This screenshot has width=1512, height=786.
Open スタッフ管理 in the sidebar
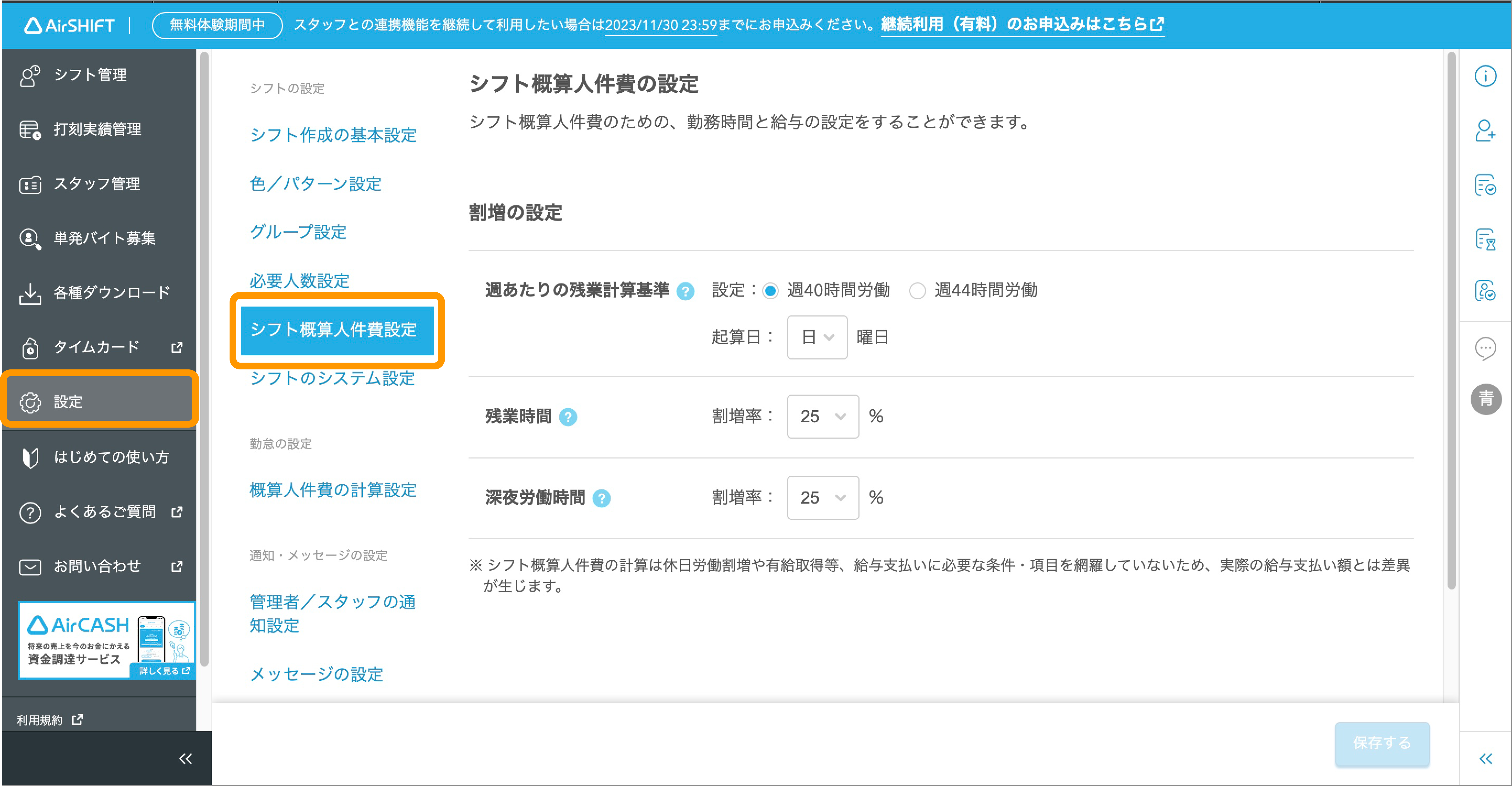(99, 184)
